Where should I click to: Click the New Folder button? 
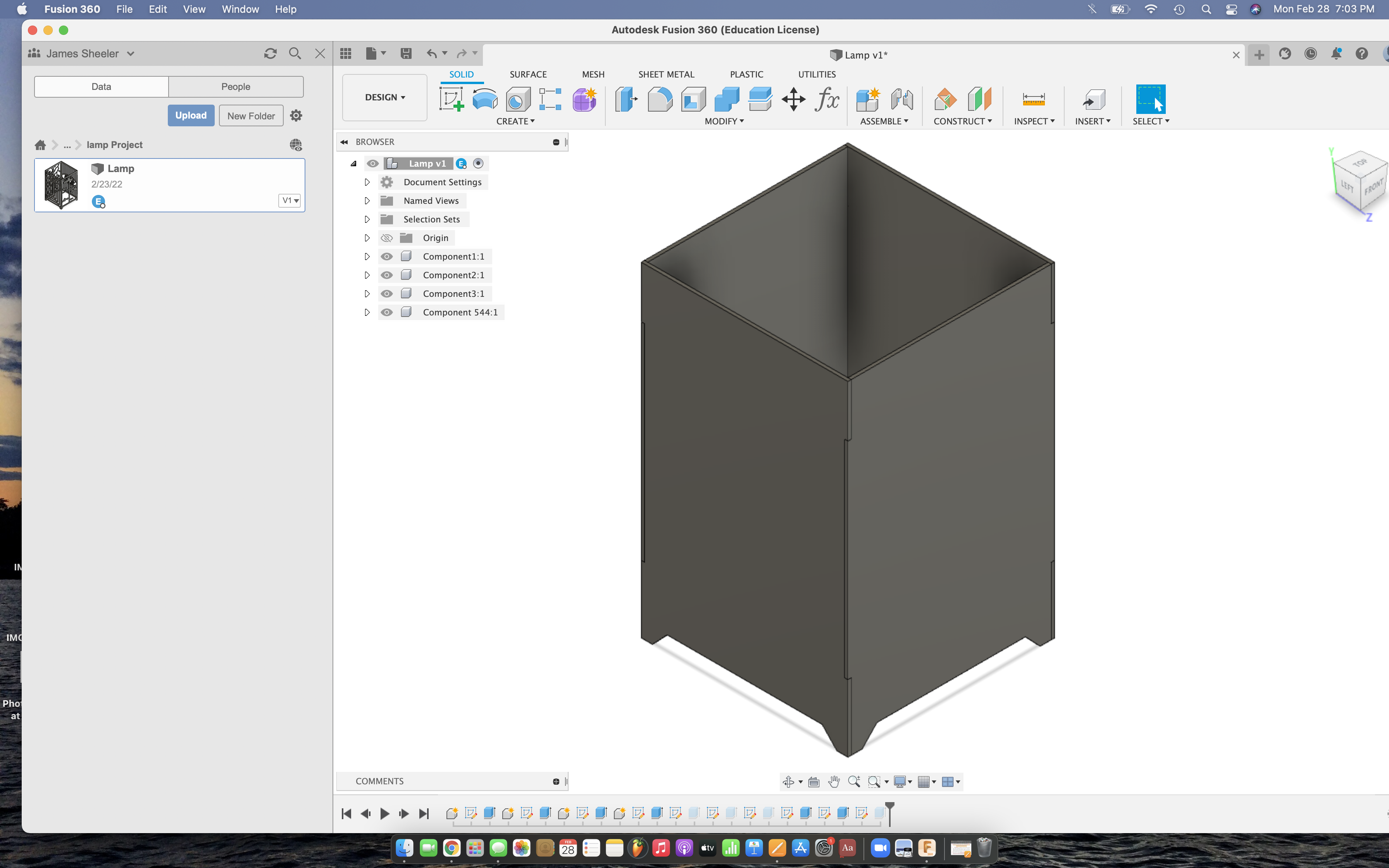pos(251,115)
